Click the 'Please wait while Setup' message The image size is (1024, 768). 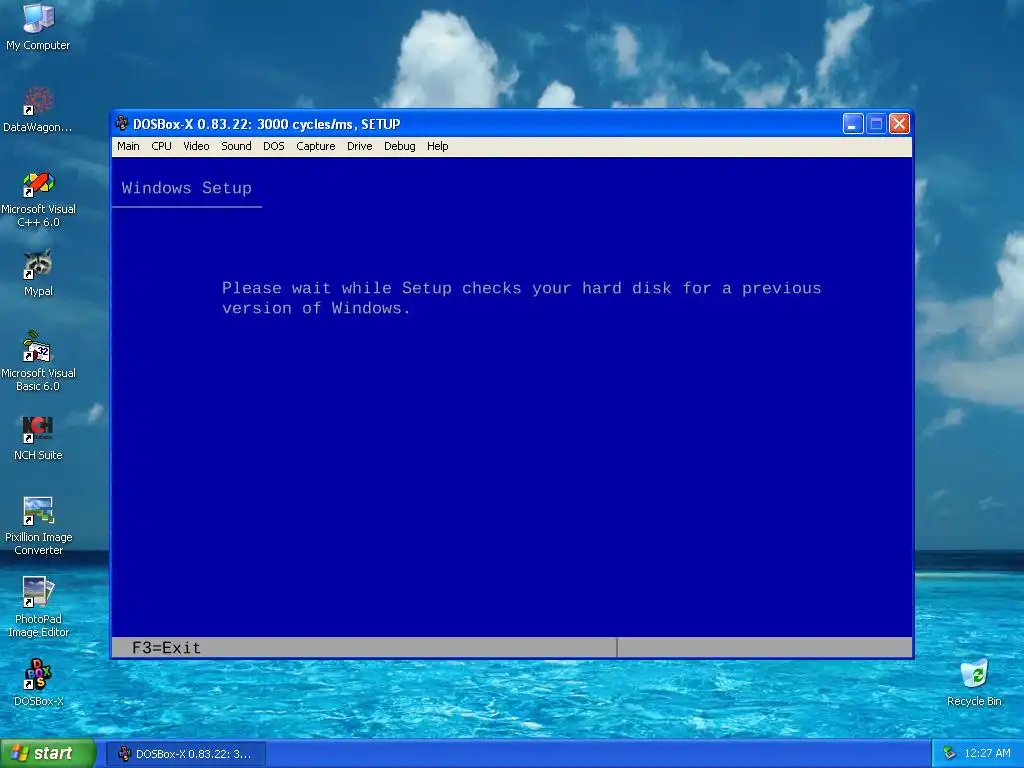521,298
